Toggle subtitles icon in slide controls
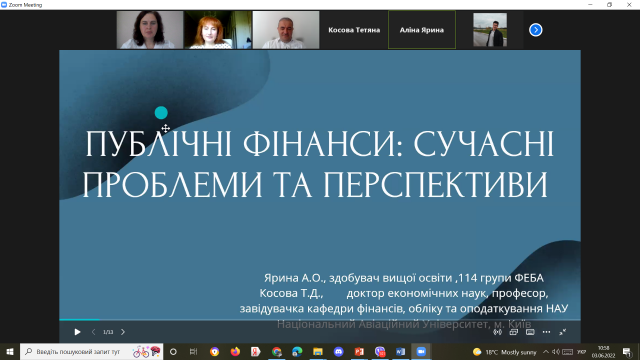This screenshot has height=360, width=640. (x=530, y=332)
